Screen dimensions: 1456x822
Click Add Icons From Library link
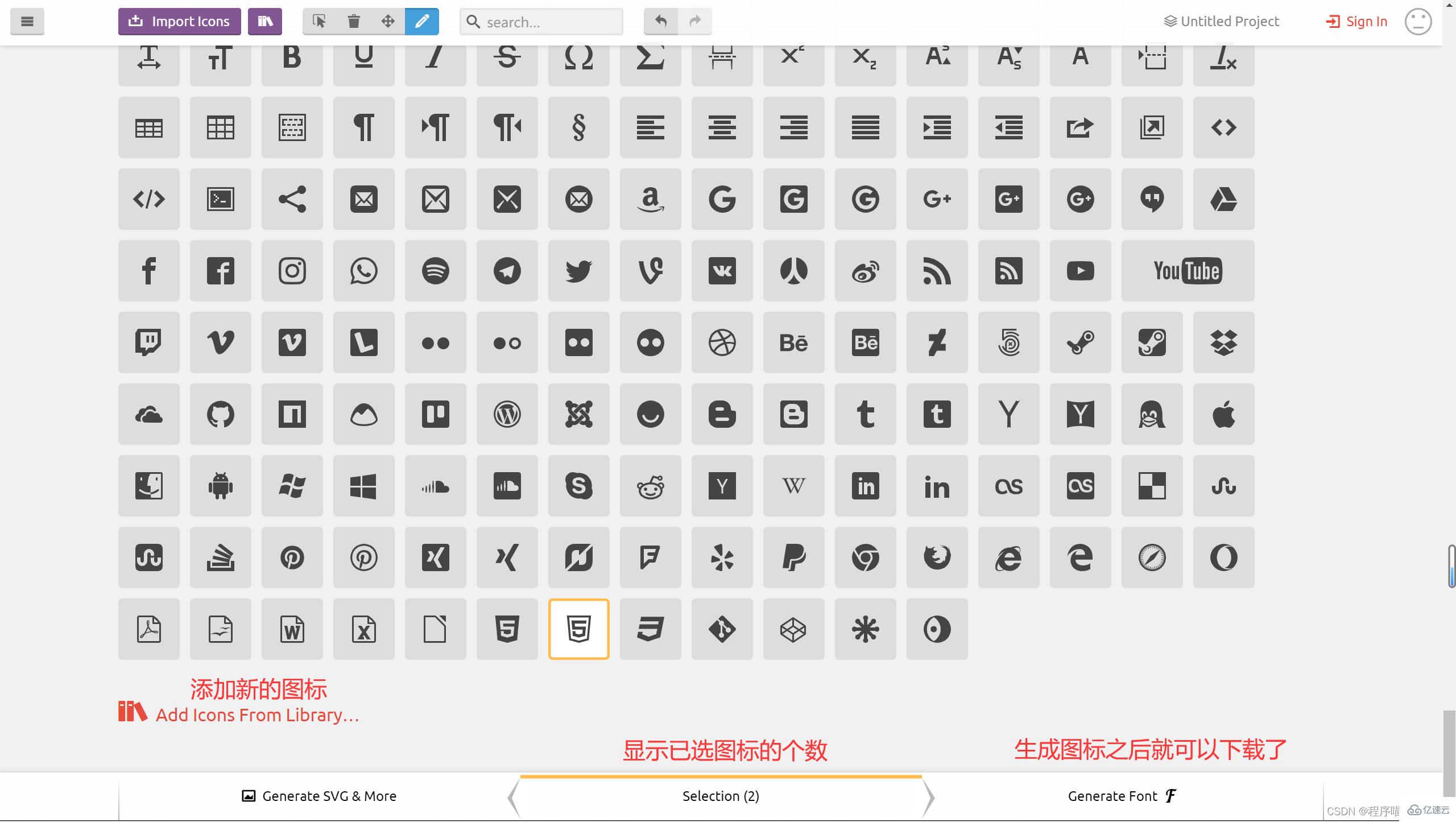[239, 714]
